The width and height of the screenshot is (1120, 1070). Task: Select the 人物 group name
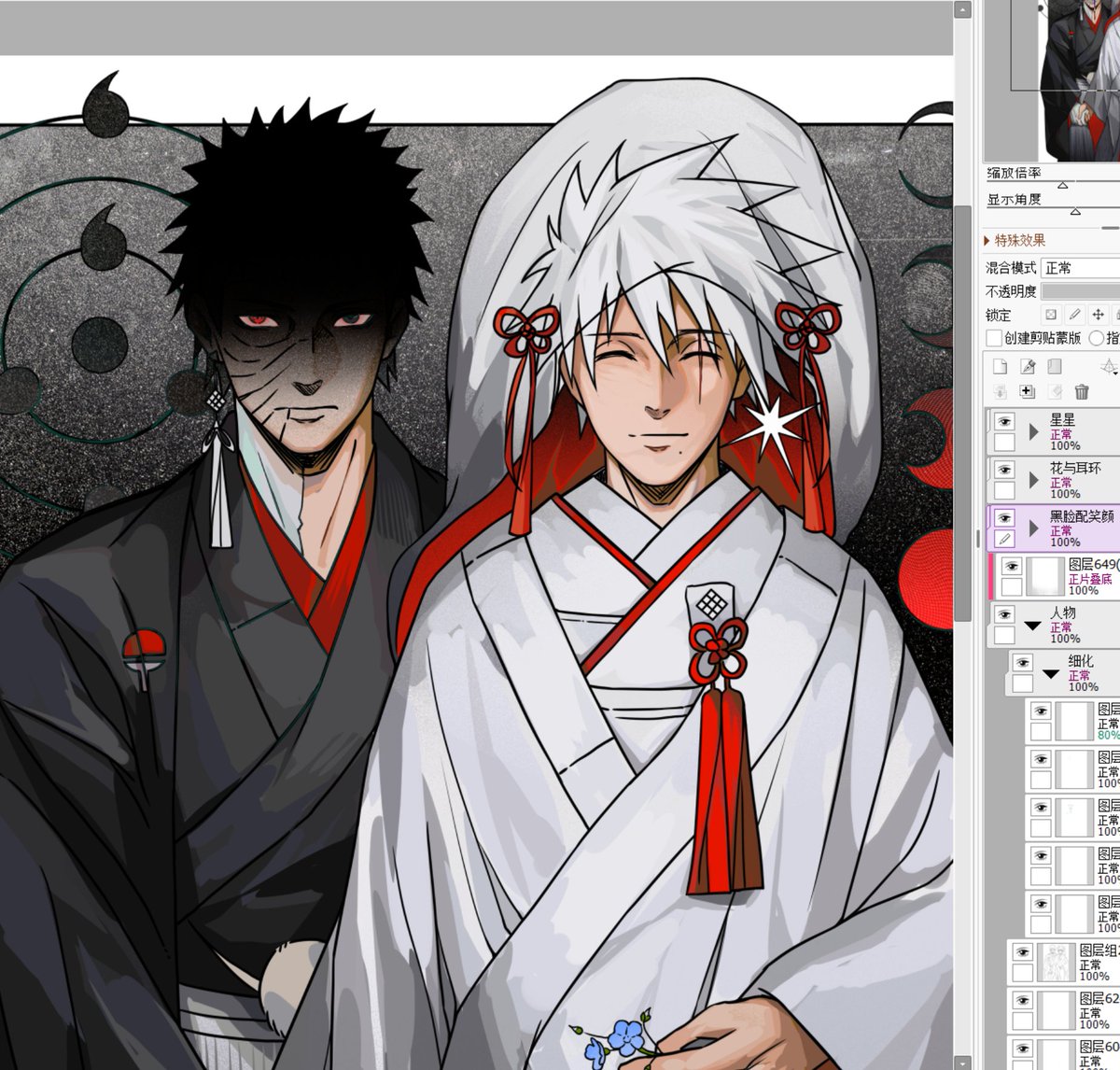(x=1063, y=613)
